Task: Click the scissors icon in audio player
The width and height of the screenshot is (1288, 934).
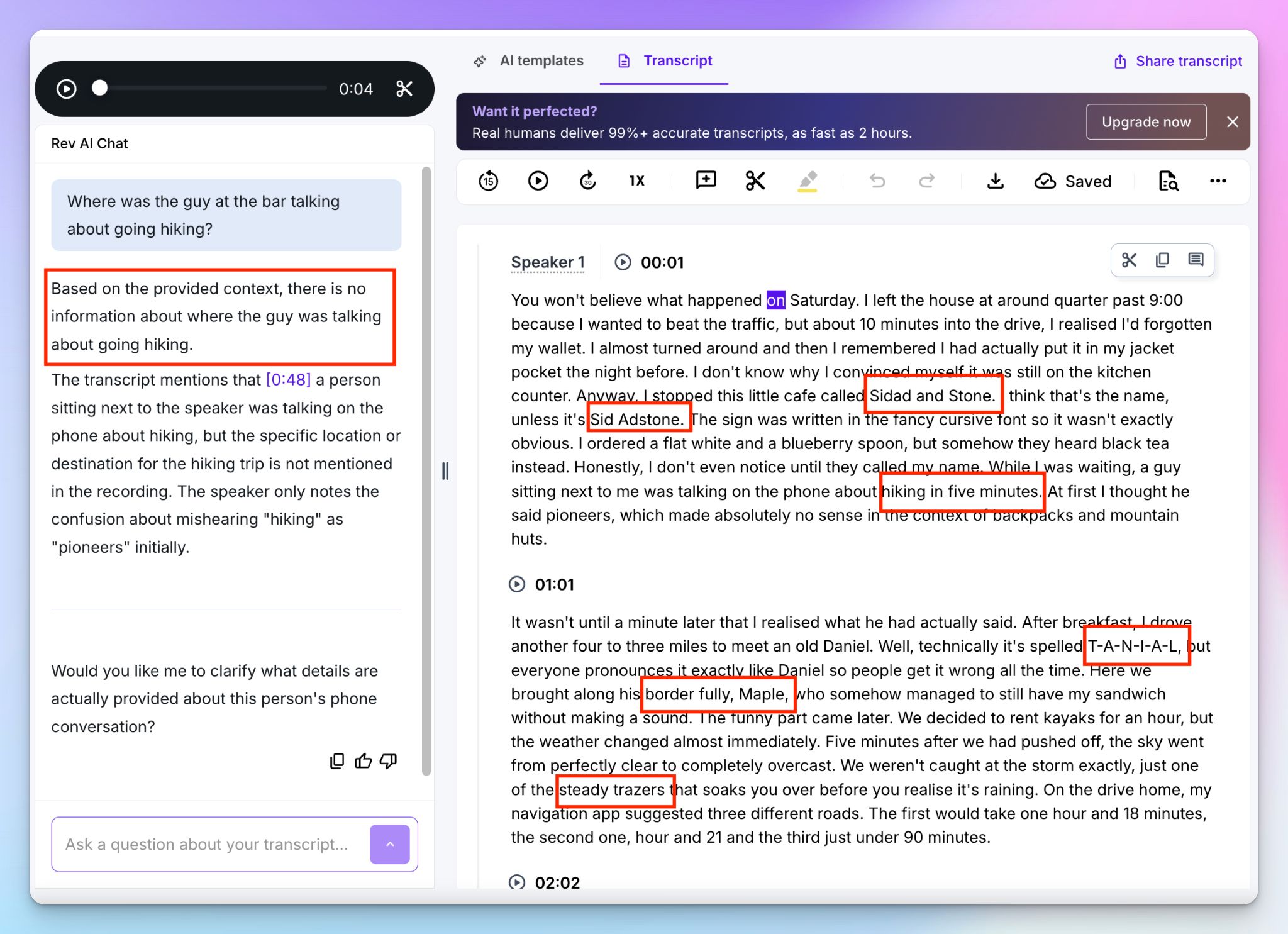Action: pyautogui.click(x=404, y=89)
